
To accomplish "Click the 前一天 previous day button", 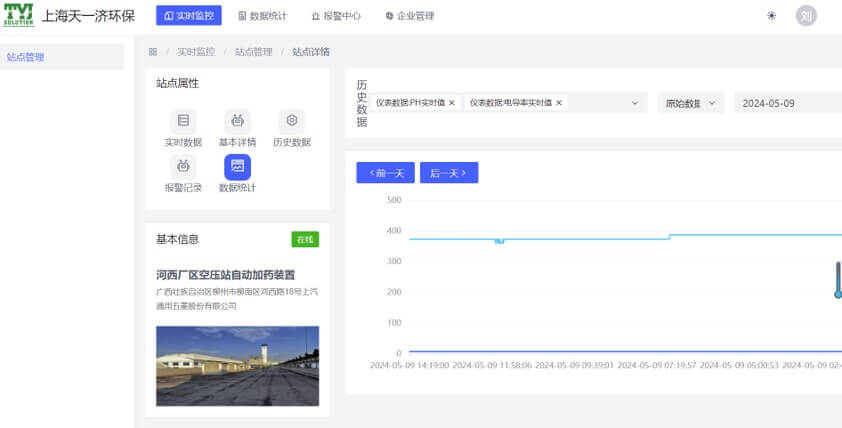I will click(385, 173).
